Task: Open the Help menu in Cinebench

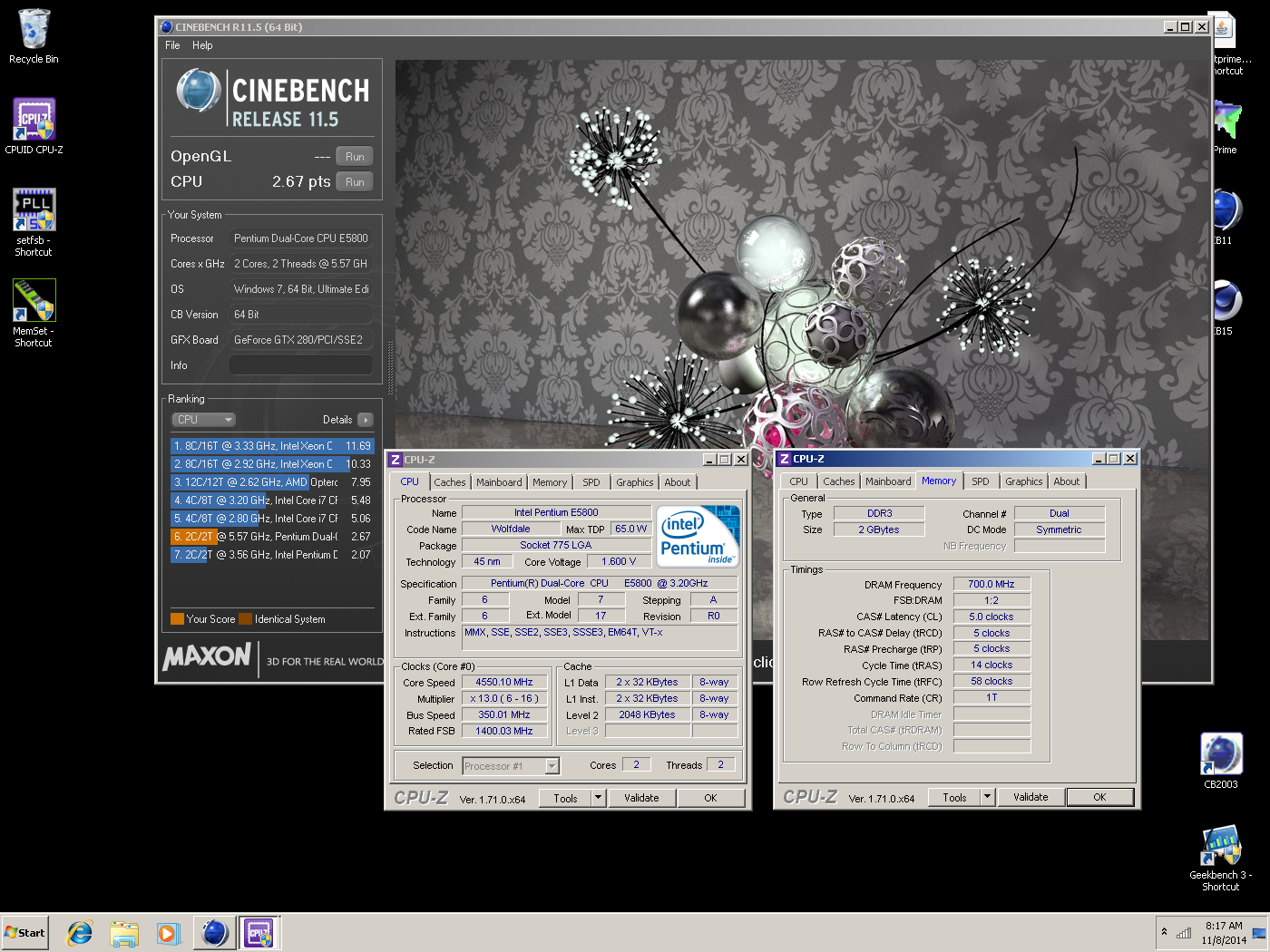Action: [x=202, y=45]
